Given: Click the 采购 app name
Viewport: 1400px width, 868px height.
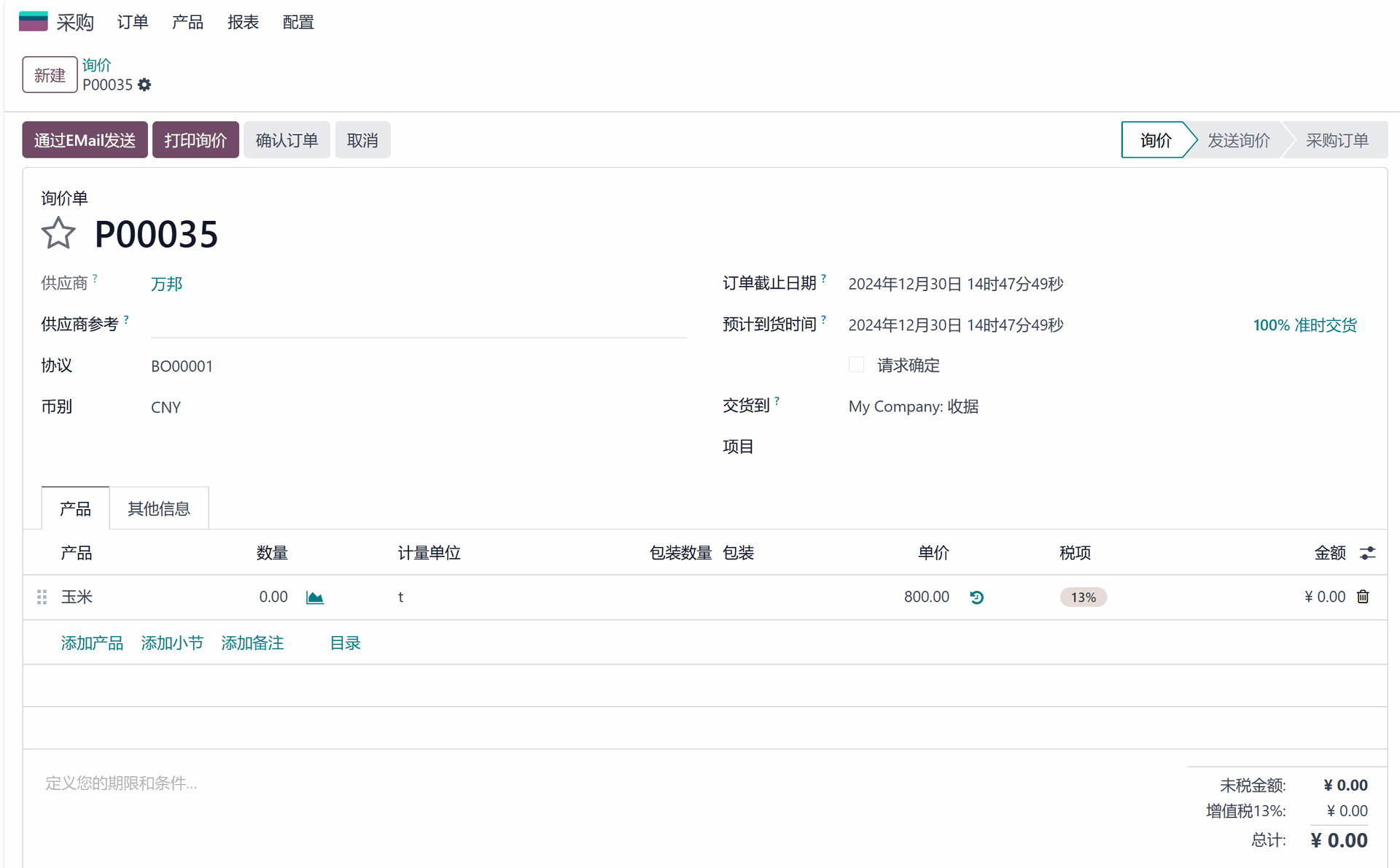Looking at the screenshot, I should (x=75, y=22).
